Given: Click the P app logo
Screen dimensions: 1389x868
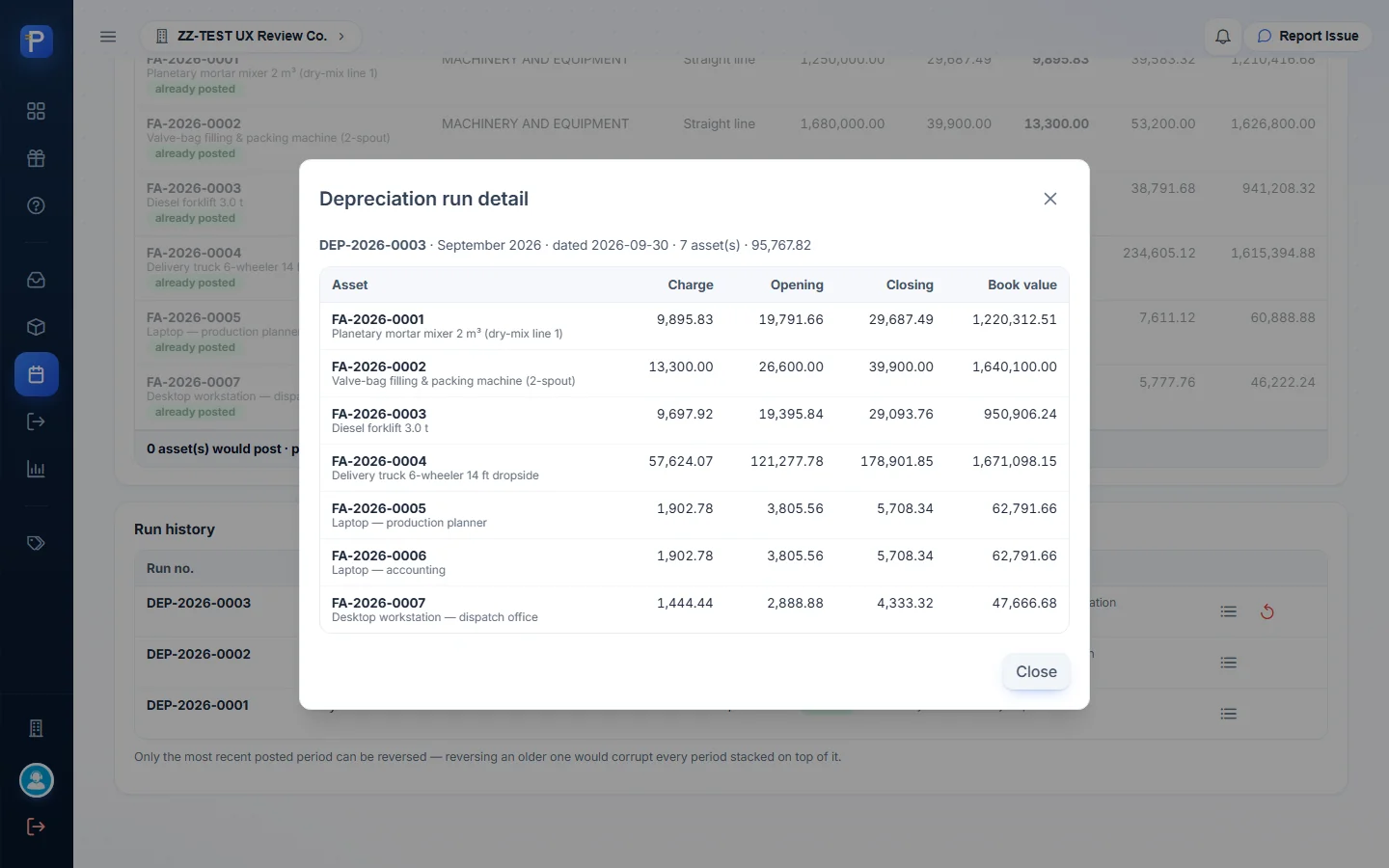Looking at the screenshot, I should click(37, 41).
